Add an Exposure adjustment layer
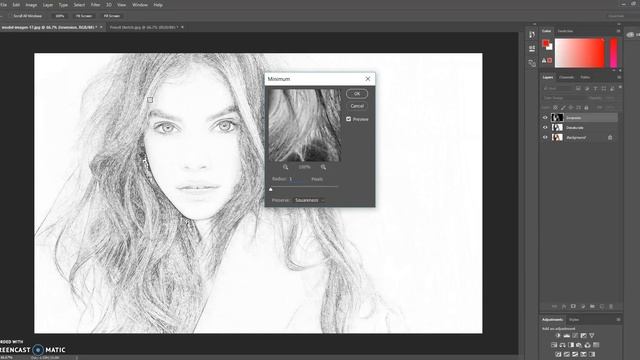 pos(583,336)
